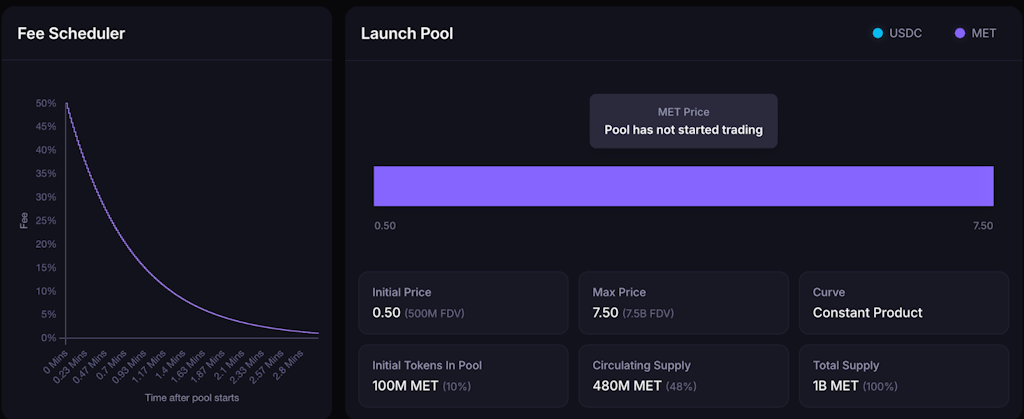Click the Launch Pool panel title

(407, 33)
